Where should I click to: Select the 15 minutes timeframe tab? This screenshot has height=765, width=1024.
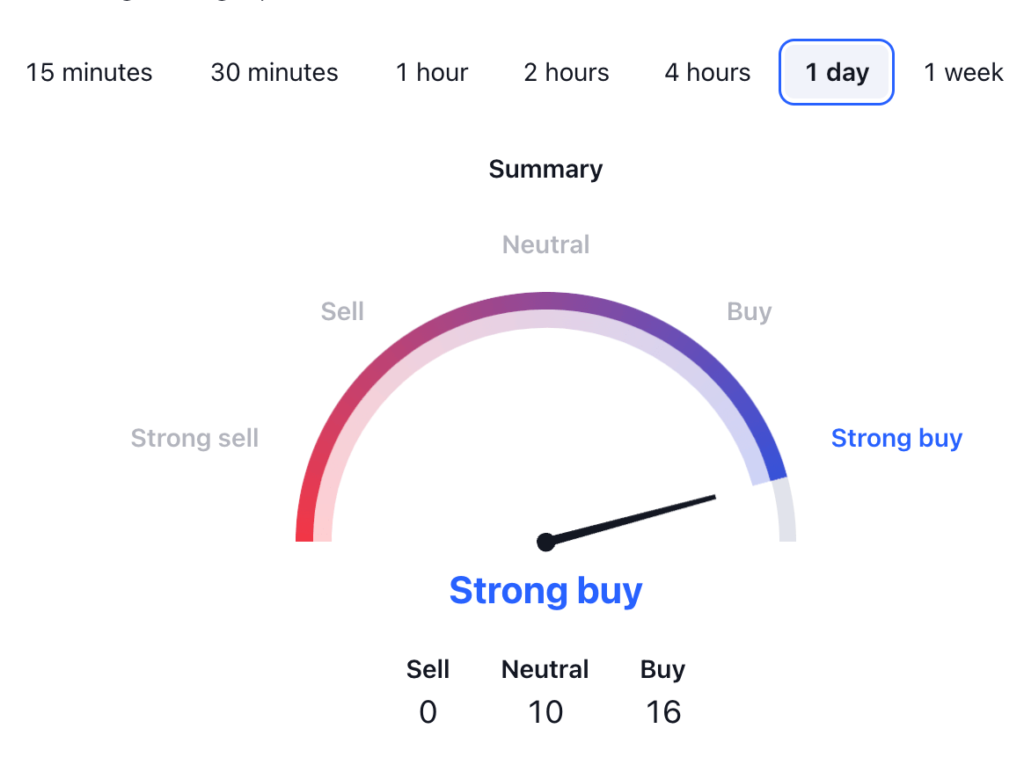(x=89, y=73)
